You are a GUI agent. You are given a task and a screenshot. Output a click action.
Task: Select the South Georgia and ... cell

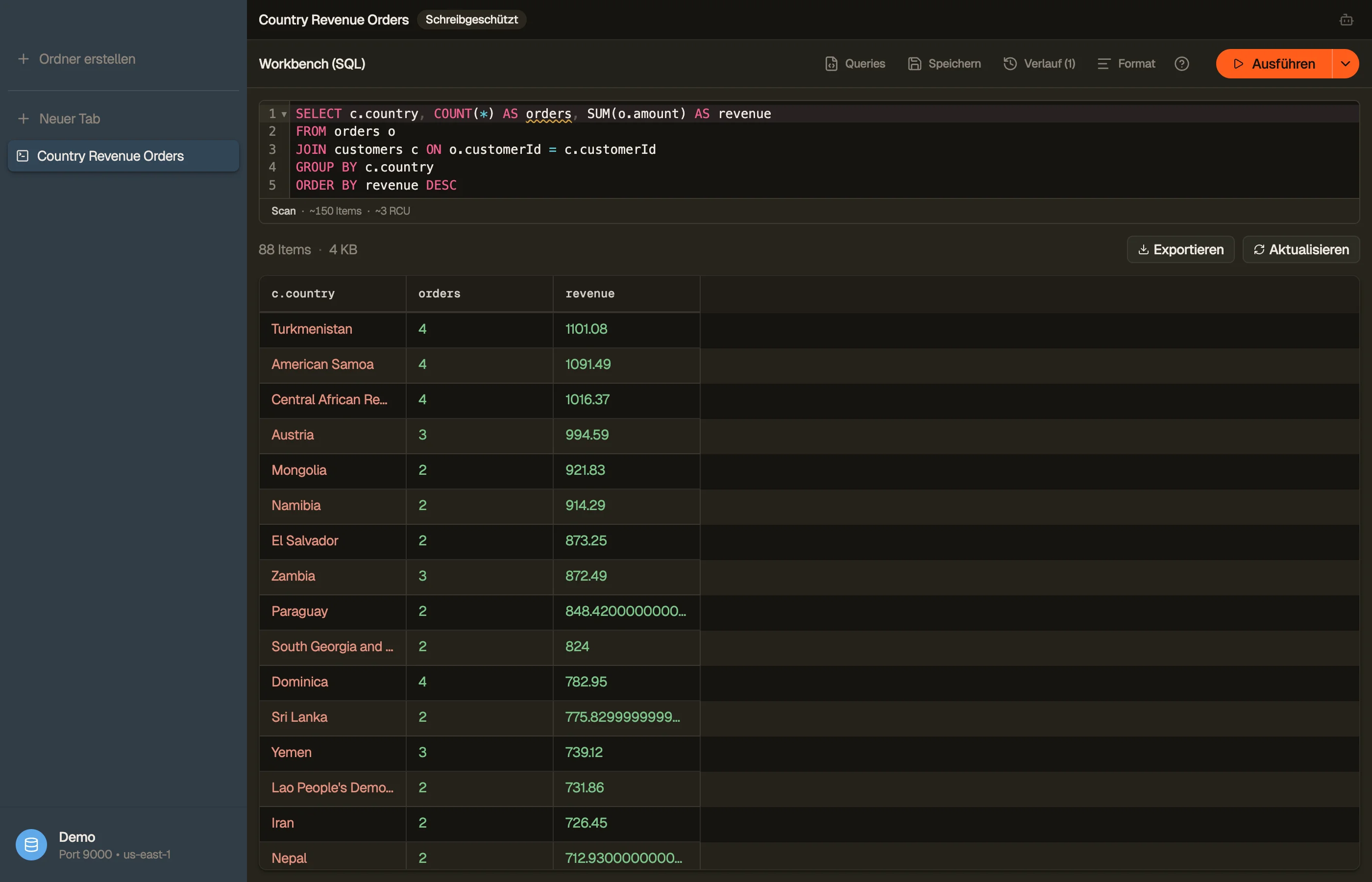pyautogui.click(x=333, y=647)
